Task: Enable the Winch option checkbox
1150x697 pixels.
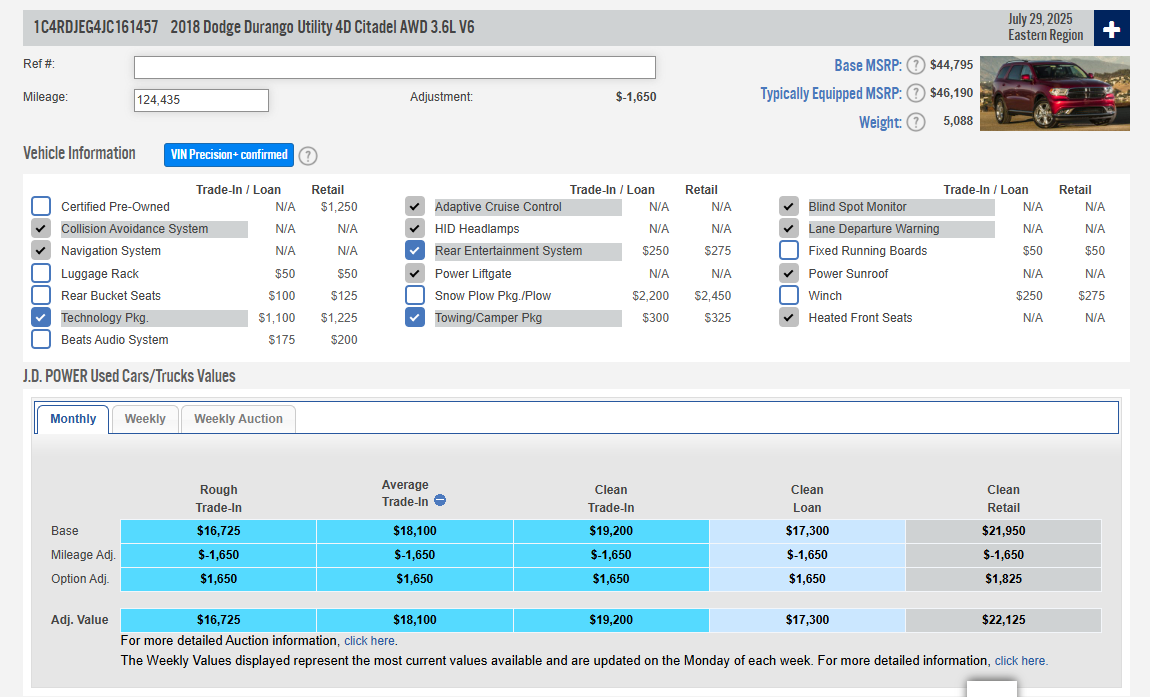Action: [789, 295]
